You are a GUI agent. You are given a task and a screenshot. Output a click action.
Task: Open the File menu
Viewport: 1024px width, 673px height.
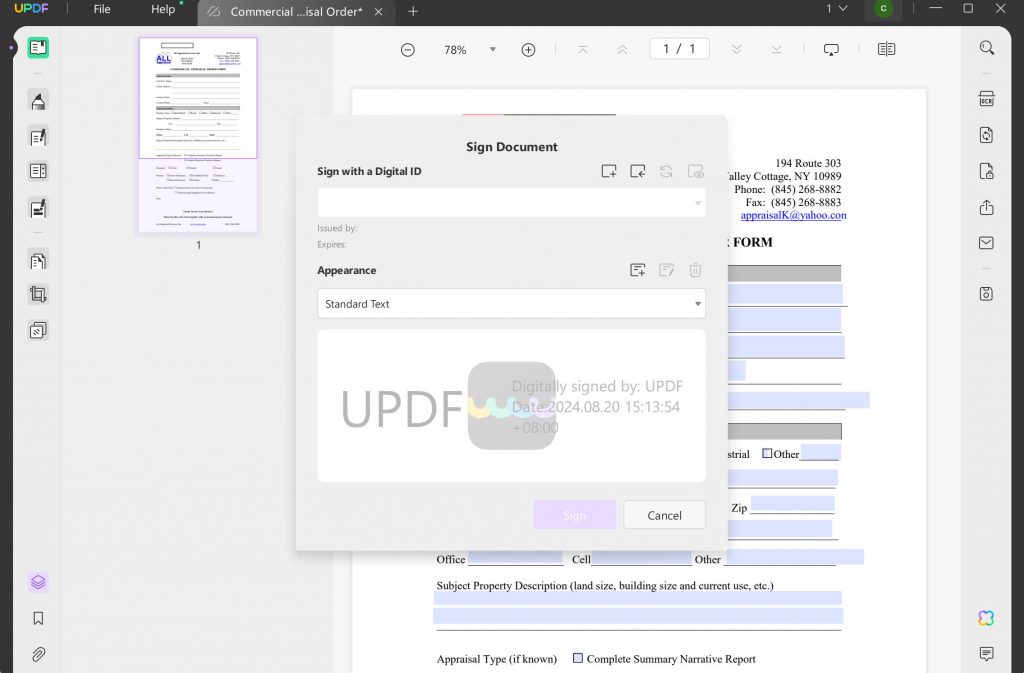[x=101, y=10]
